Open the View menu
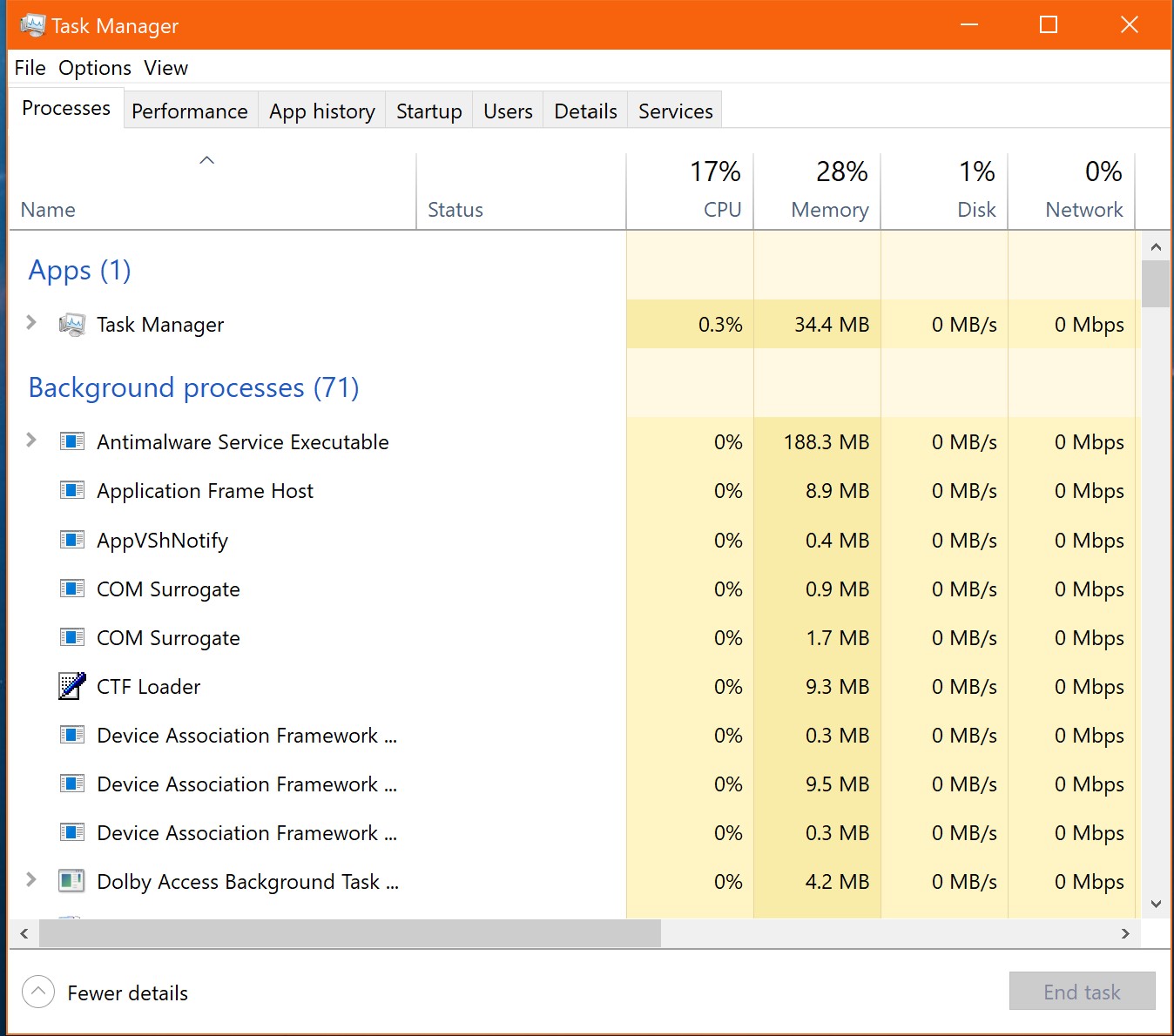This screenshot has width=1174, height=1036. (x=165, y=68)
